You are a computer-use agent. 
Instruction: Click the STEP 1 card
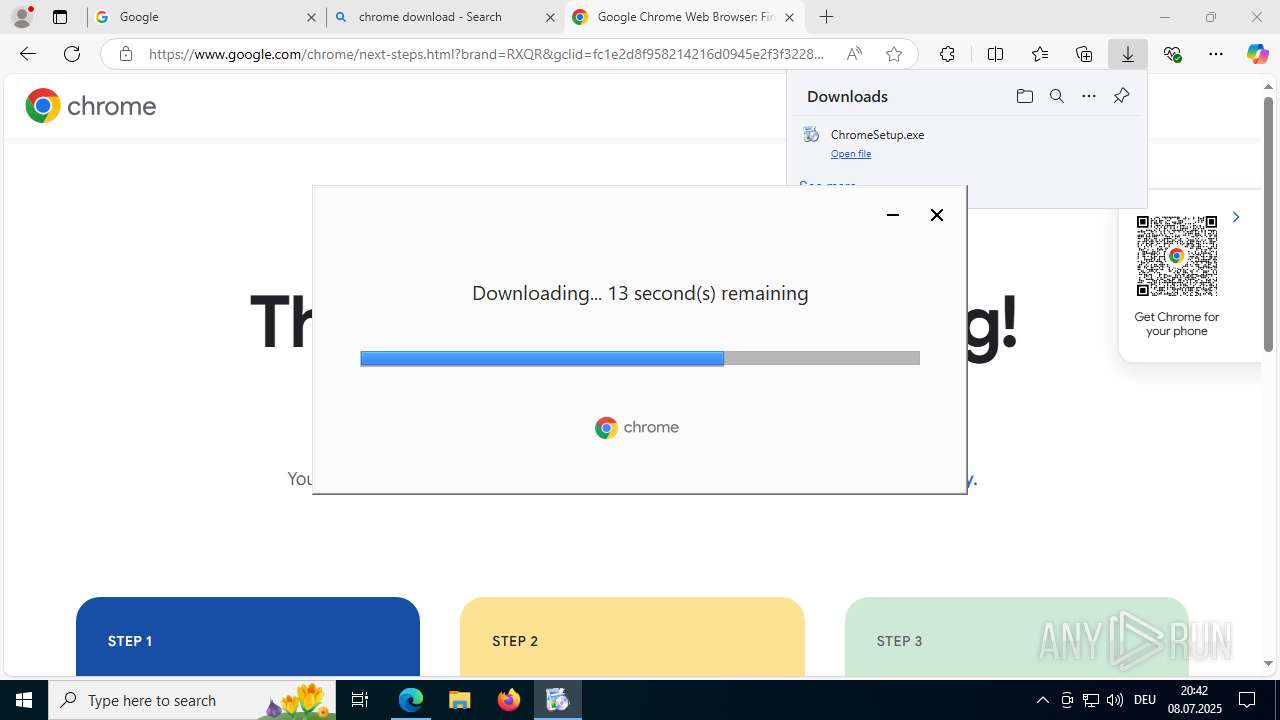(x=248, y=636)
